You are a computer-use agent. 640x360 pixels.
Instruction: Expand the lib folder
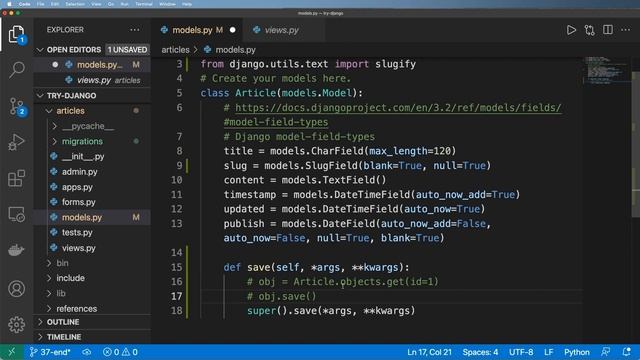coord(92,293)
